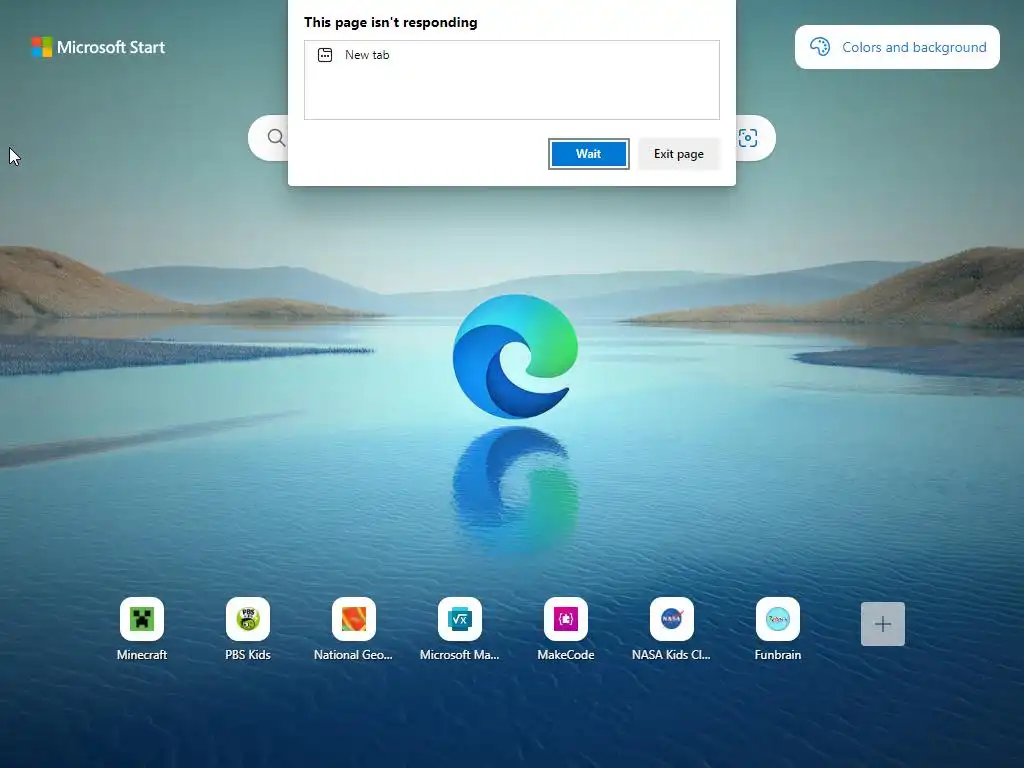Click the MakeCode label text

point(566,655)
